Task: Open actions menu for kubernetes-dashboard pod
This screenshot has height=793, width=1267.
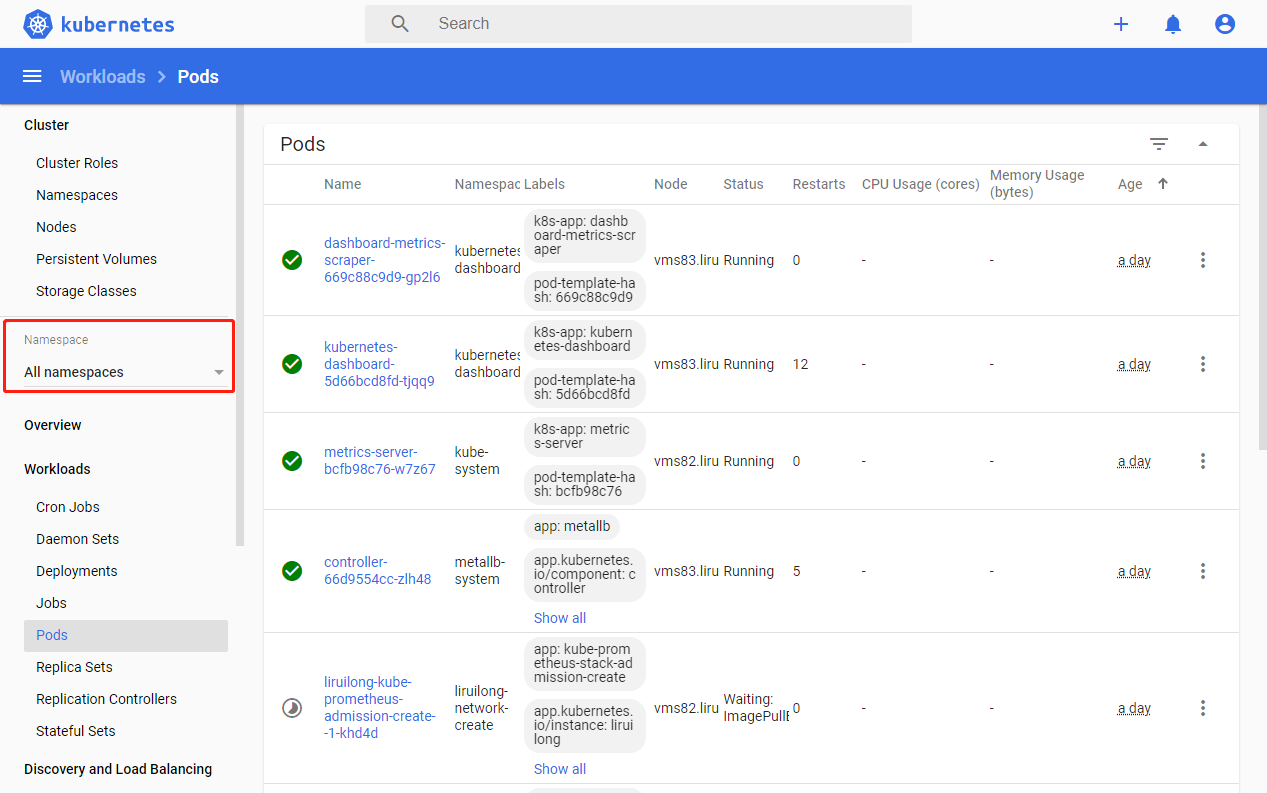Action: click(1203, 364)
